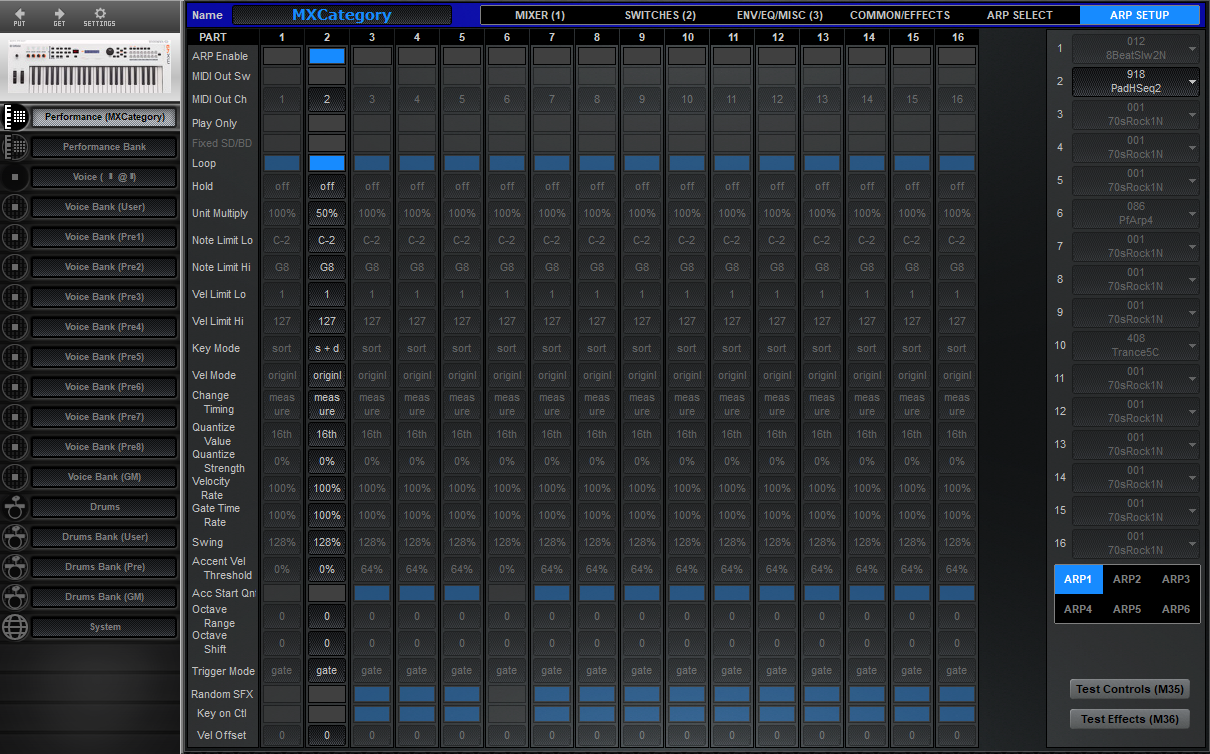
Task: Open the PadHSeq2 arpeggio dropdown
Action: (1136, 80)
